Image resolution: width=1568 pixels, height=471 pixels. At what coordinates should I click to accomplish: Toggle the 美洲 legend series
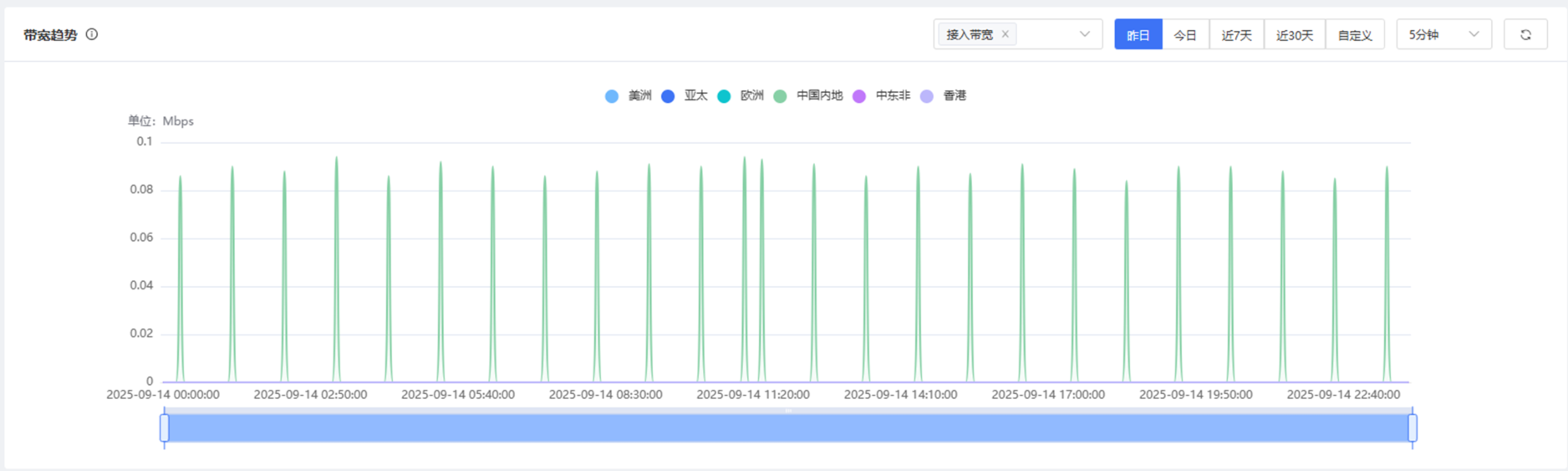pyautogui.click(x=629, y=96)
